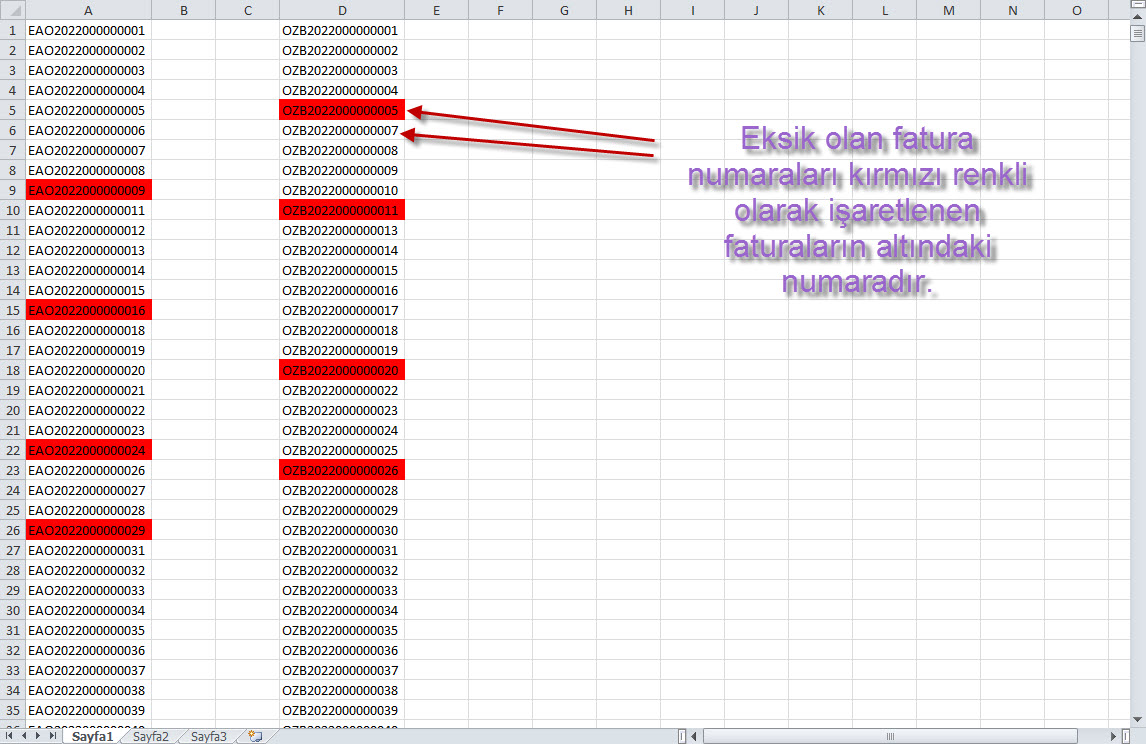Click the purple annotation text about missing invoices
The height and width of the screenshot is (744, 1146).
[858, 212]
